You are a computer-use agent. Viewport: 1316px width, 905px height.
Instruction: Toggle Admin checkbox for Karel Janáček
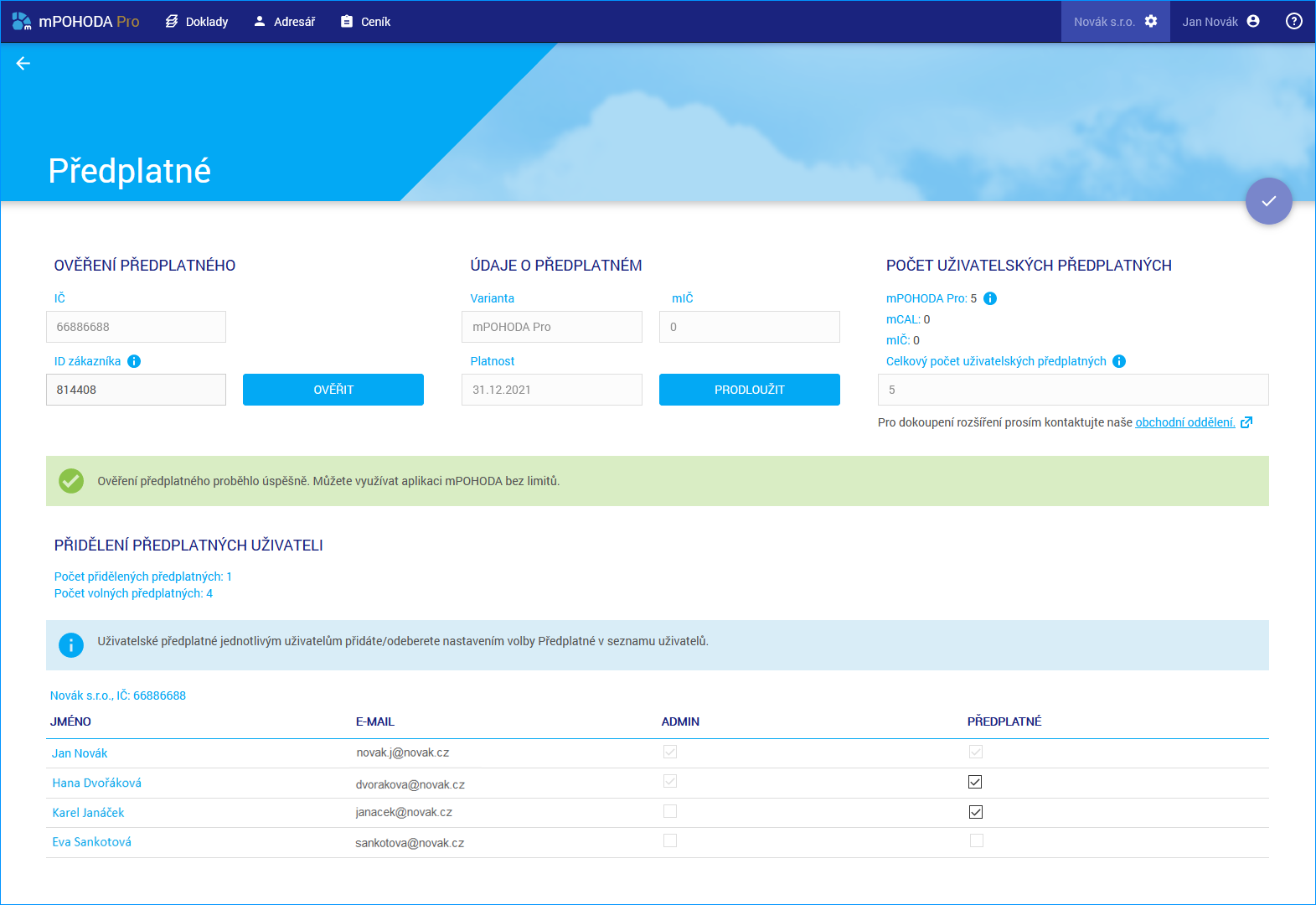670,811
